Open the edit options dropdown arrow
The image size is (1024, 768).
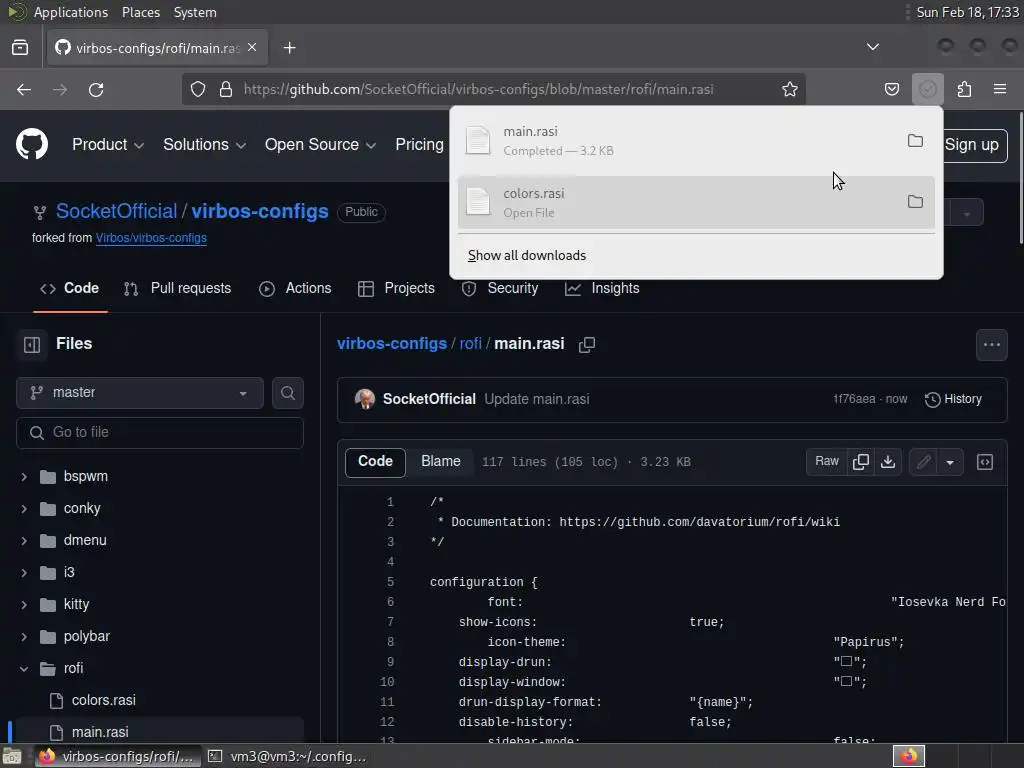pyautogui.click(x=950, y=462)
